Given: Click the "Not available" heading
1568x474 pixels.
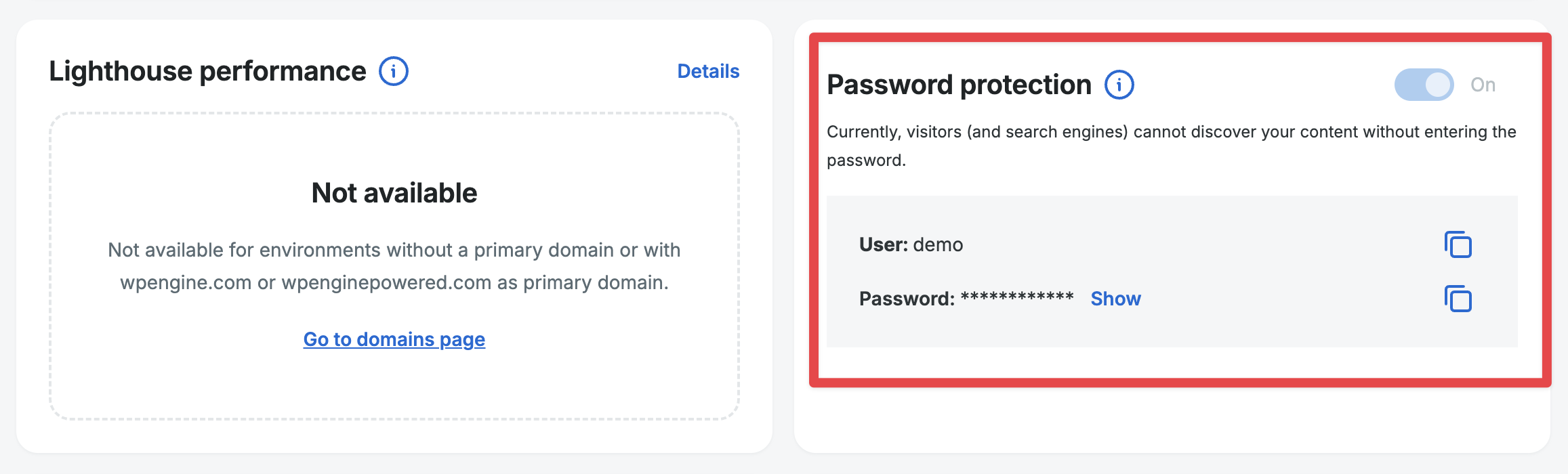Looking at the screenshot, I should coord(394,193).
